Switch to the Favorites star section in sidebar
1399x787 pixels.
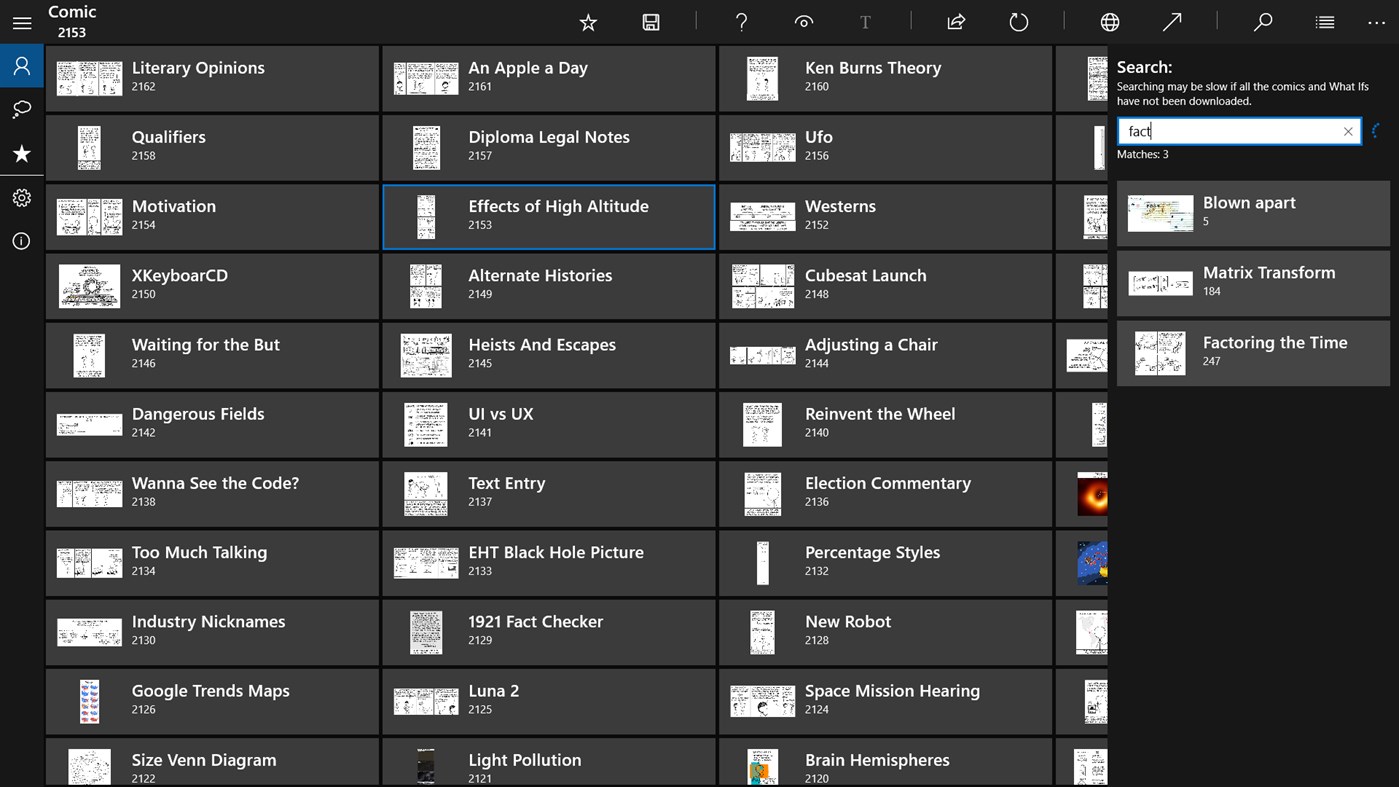tap(21, 153)
